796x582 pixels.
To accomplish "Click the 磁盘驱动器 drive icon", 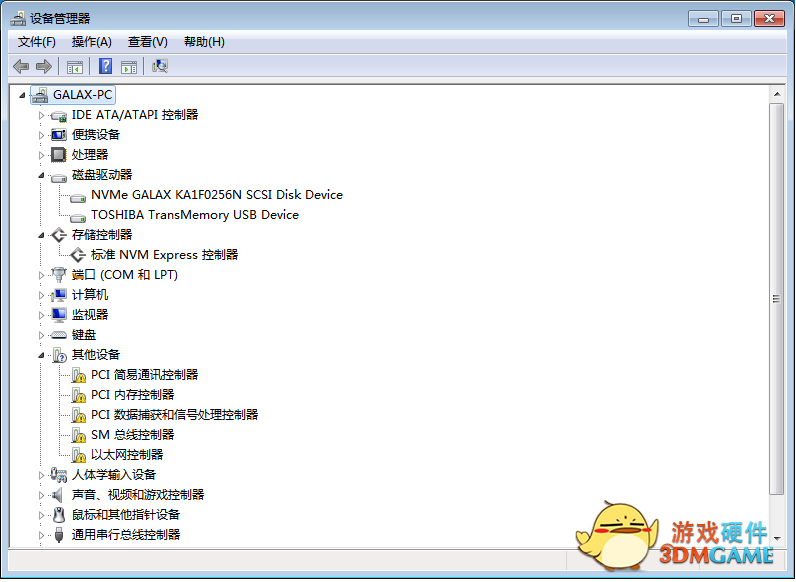I will (x=59, y=177).
